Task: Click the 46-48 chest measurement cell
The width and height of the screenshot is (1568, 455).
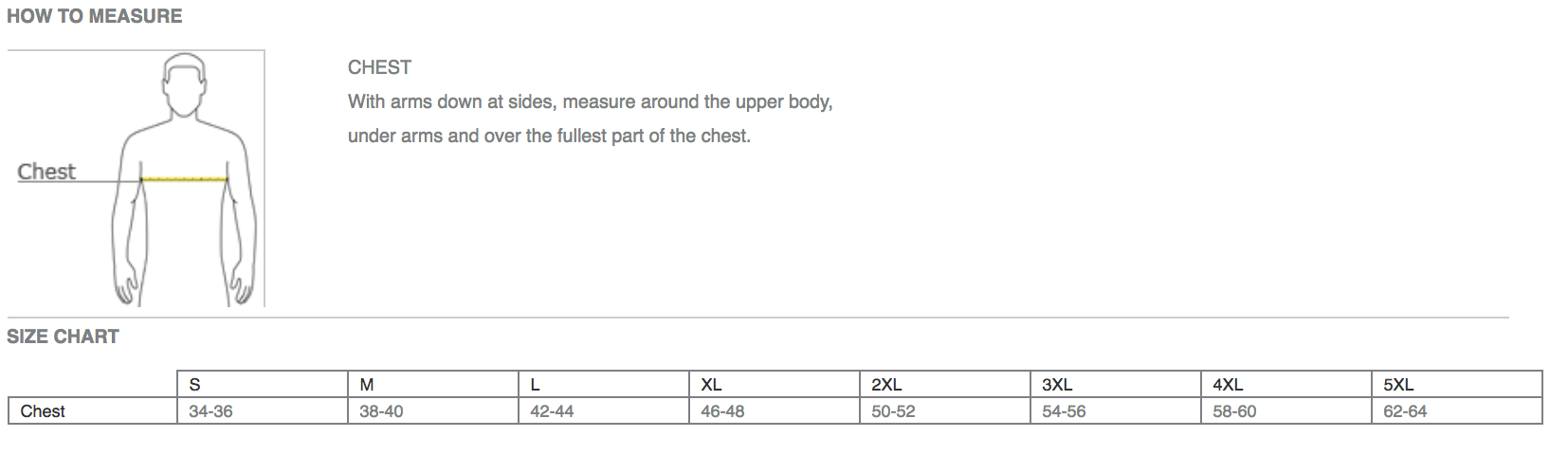Action: 775,410
